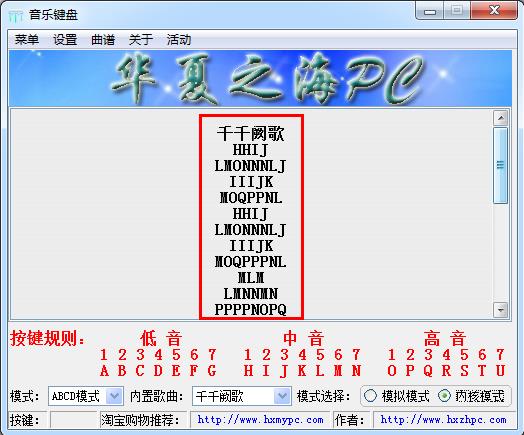Image resolution: width=524 pixels, height=435 pixels.
Task: Click the vertical scrollbar thumb in lyrics panel
Action: 500,165
